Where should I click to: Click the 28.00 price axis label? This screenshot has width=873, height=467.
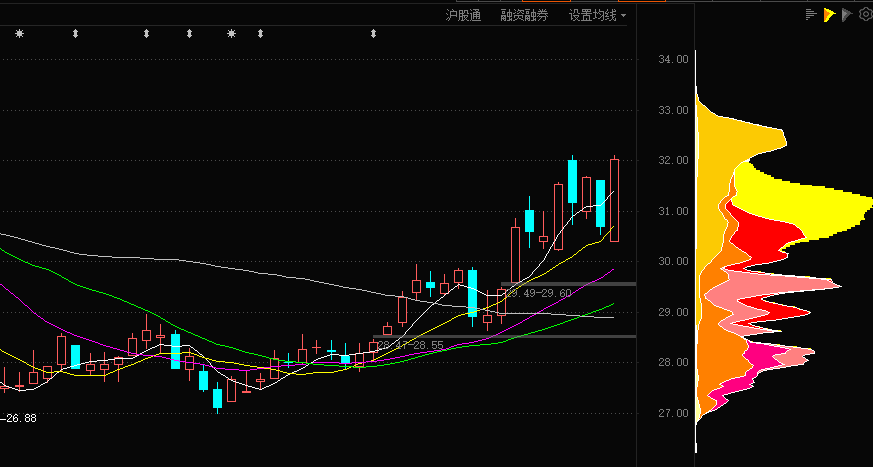pos(673,362)
